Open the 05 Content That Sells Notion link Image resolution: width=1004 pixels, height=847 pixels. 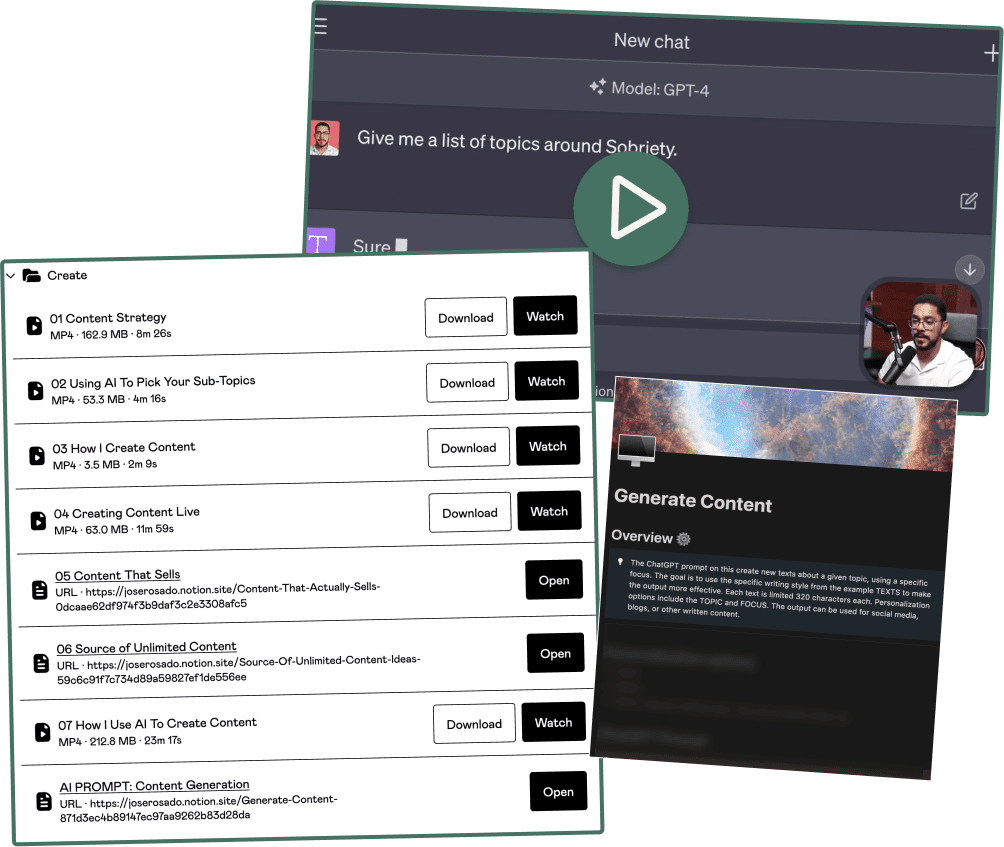point(553,579)
